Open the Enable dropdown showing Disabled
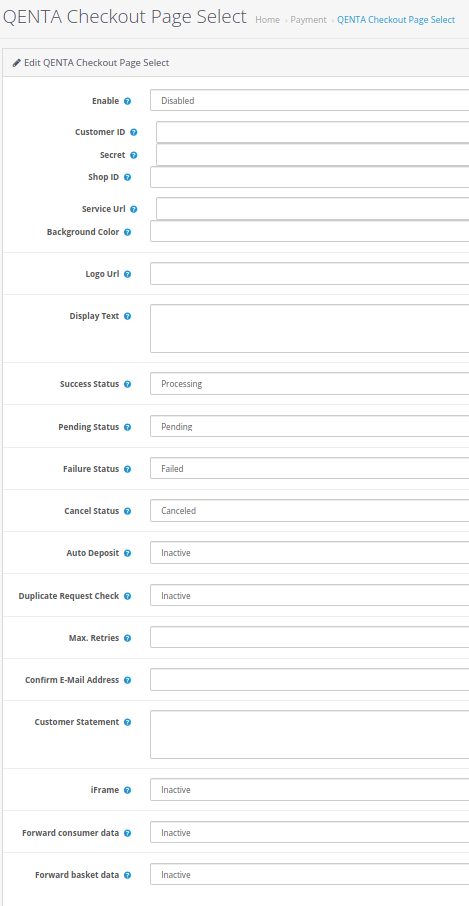The width and height of the screenshot is (469, 906). click(x=310, y=101)
